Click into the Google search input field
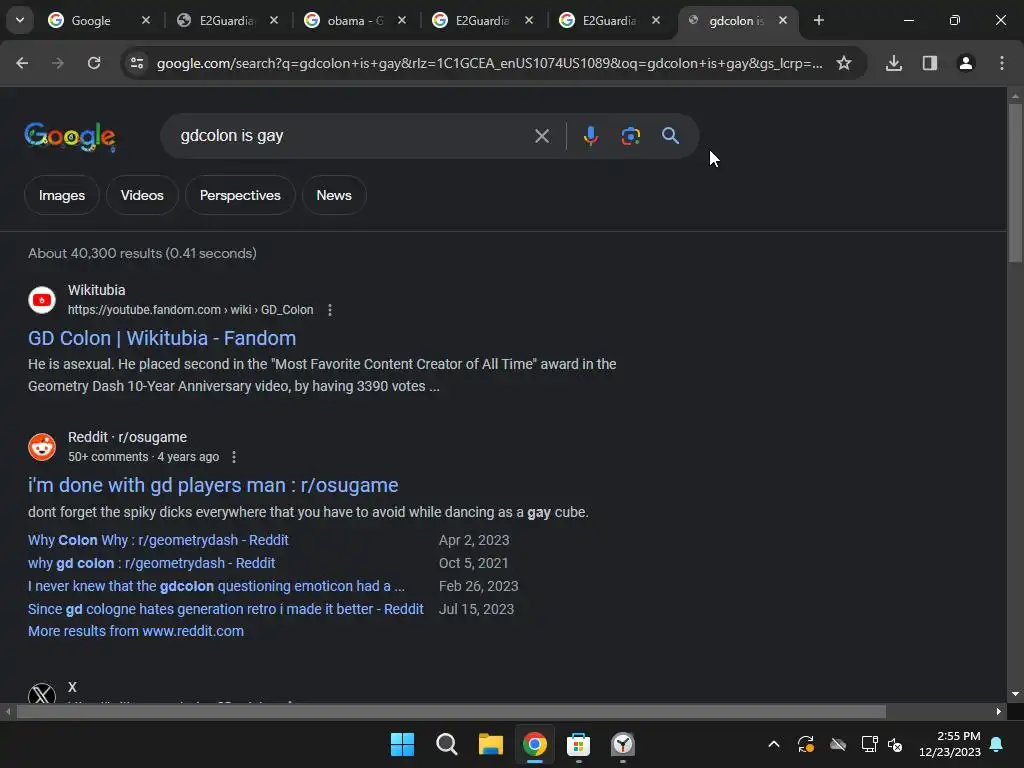 [353, 136]
